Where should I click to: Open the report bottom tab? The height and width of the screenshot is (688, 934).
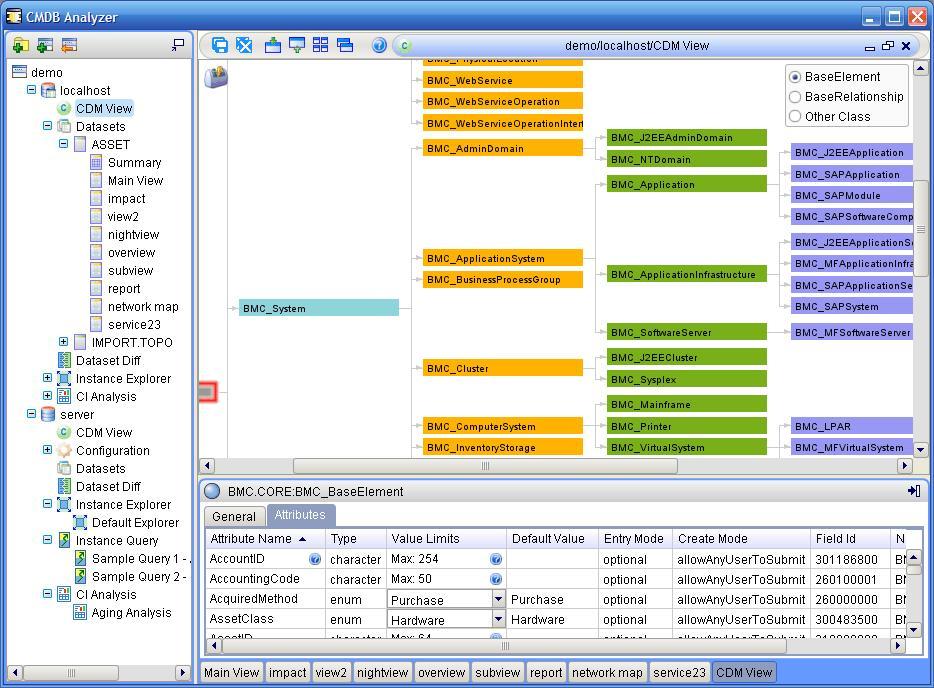[546, 673]
